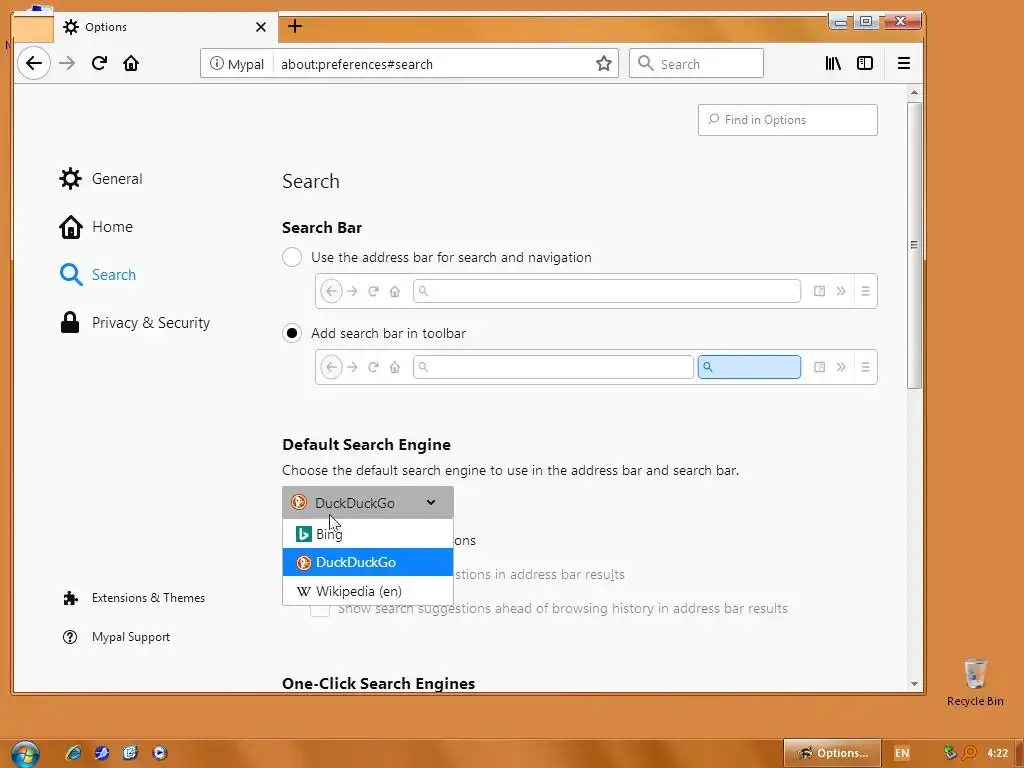Screen dimensions: 1024x768
Task: Click the Find in Options field
Action: tap(788, 120)
